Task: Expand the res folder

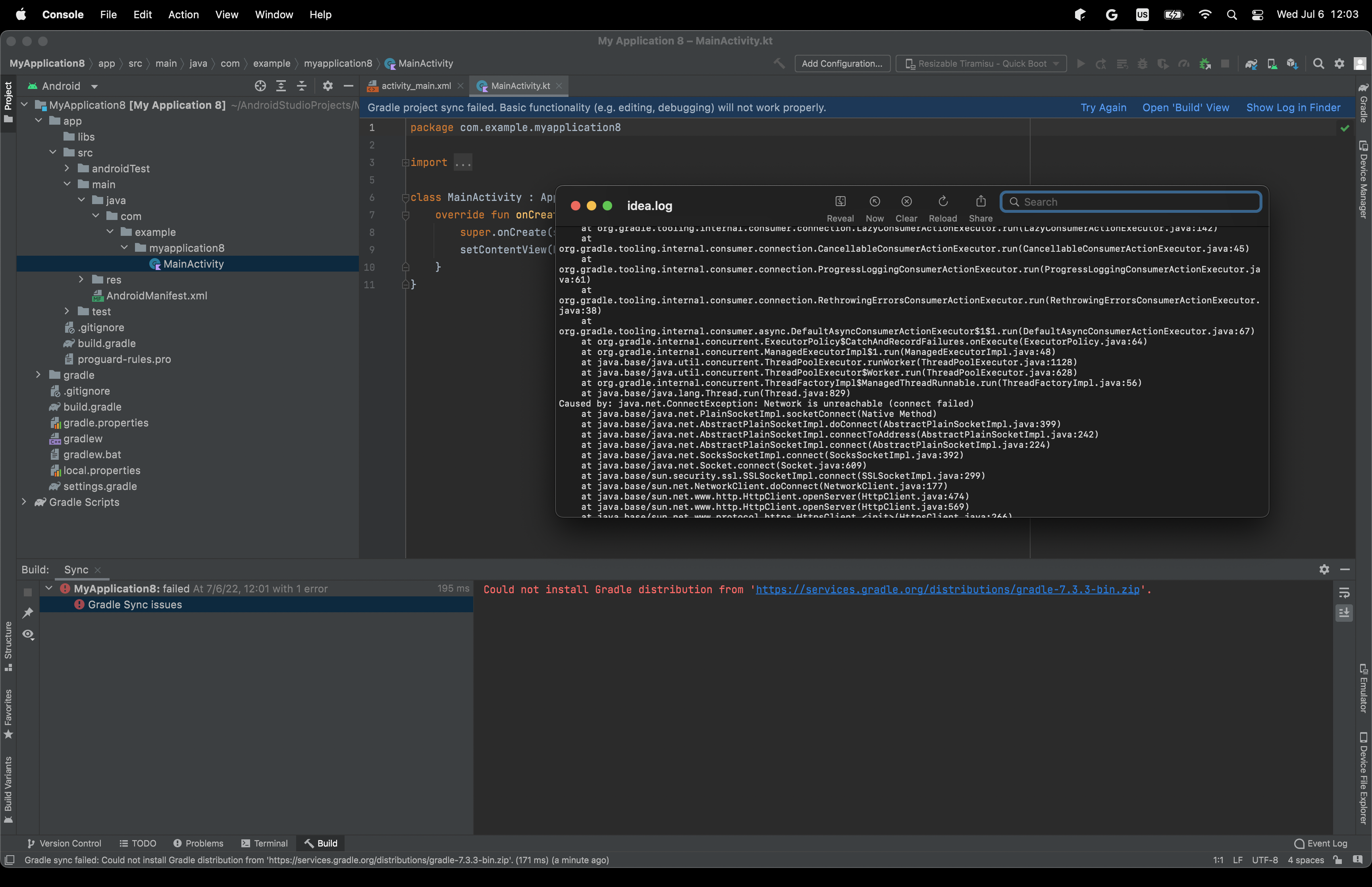Action: click(81, 280)
